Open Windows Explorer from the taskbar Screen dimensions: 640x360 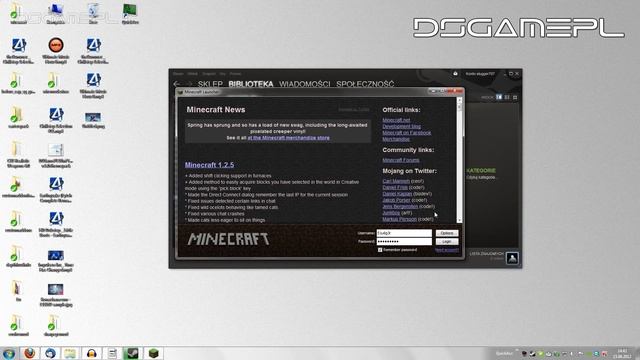[x=71, y=353]
